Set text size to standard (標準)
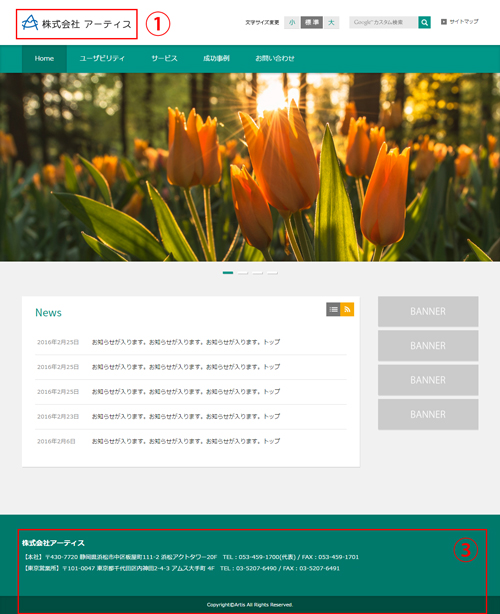Image resolution: width=500 pixels, height=614 pixels. (312, 22)
